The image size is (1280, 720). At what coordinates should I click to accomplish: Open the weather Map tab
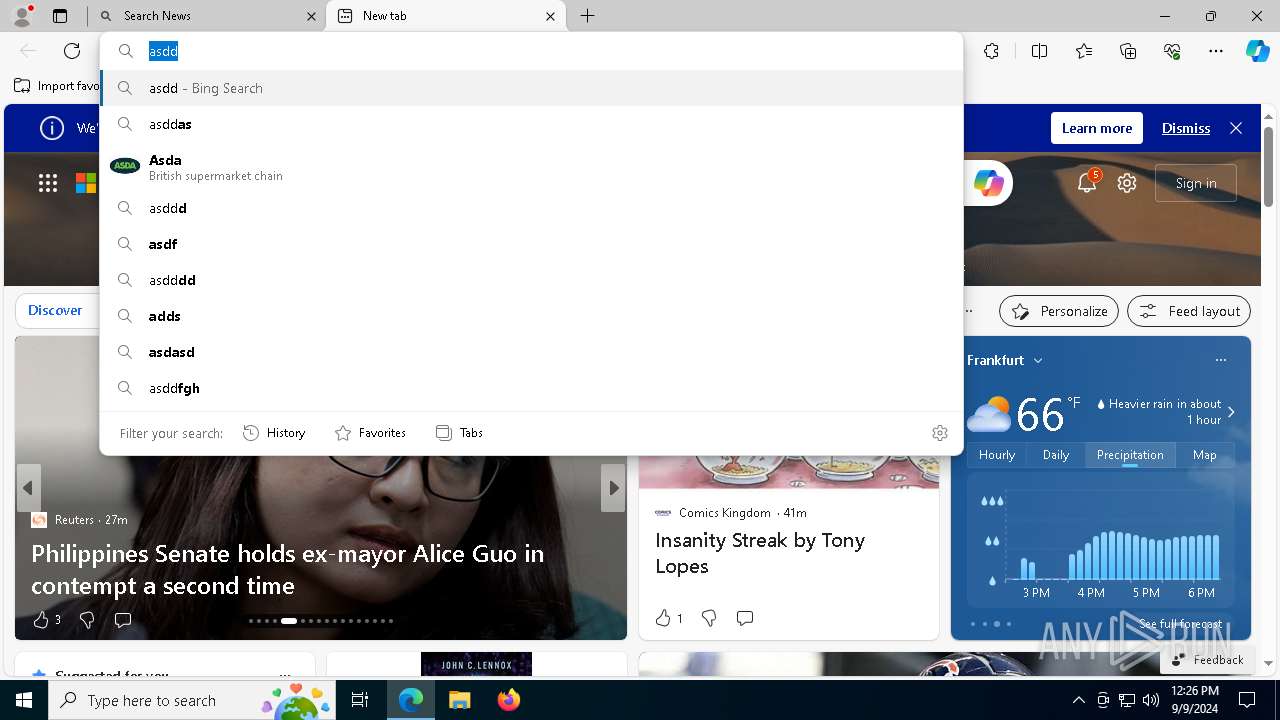[1204, 455]
